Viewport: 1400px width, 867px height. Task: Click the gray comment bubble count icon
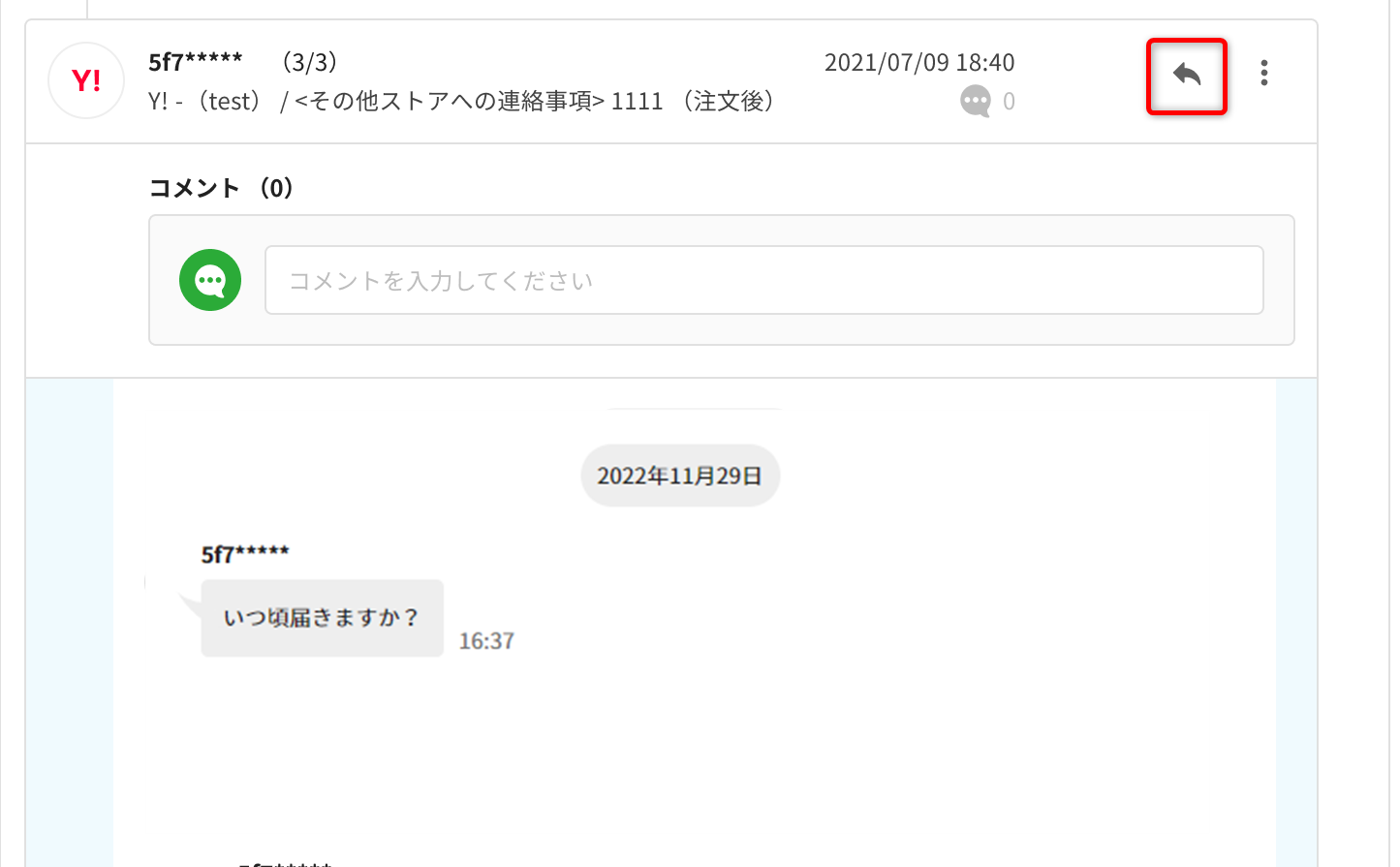click(x=976, y=101)
